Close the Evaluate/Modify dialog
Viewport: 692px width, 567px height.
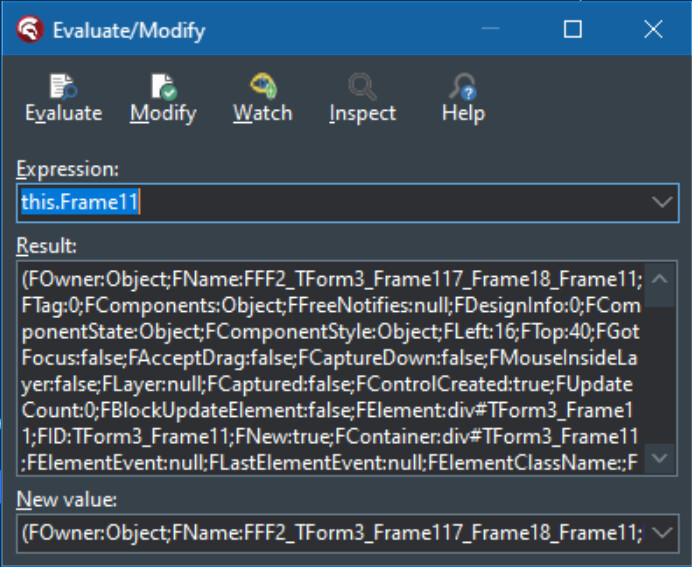click(x=653, y=30)
